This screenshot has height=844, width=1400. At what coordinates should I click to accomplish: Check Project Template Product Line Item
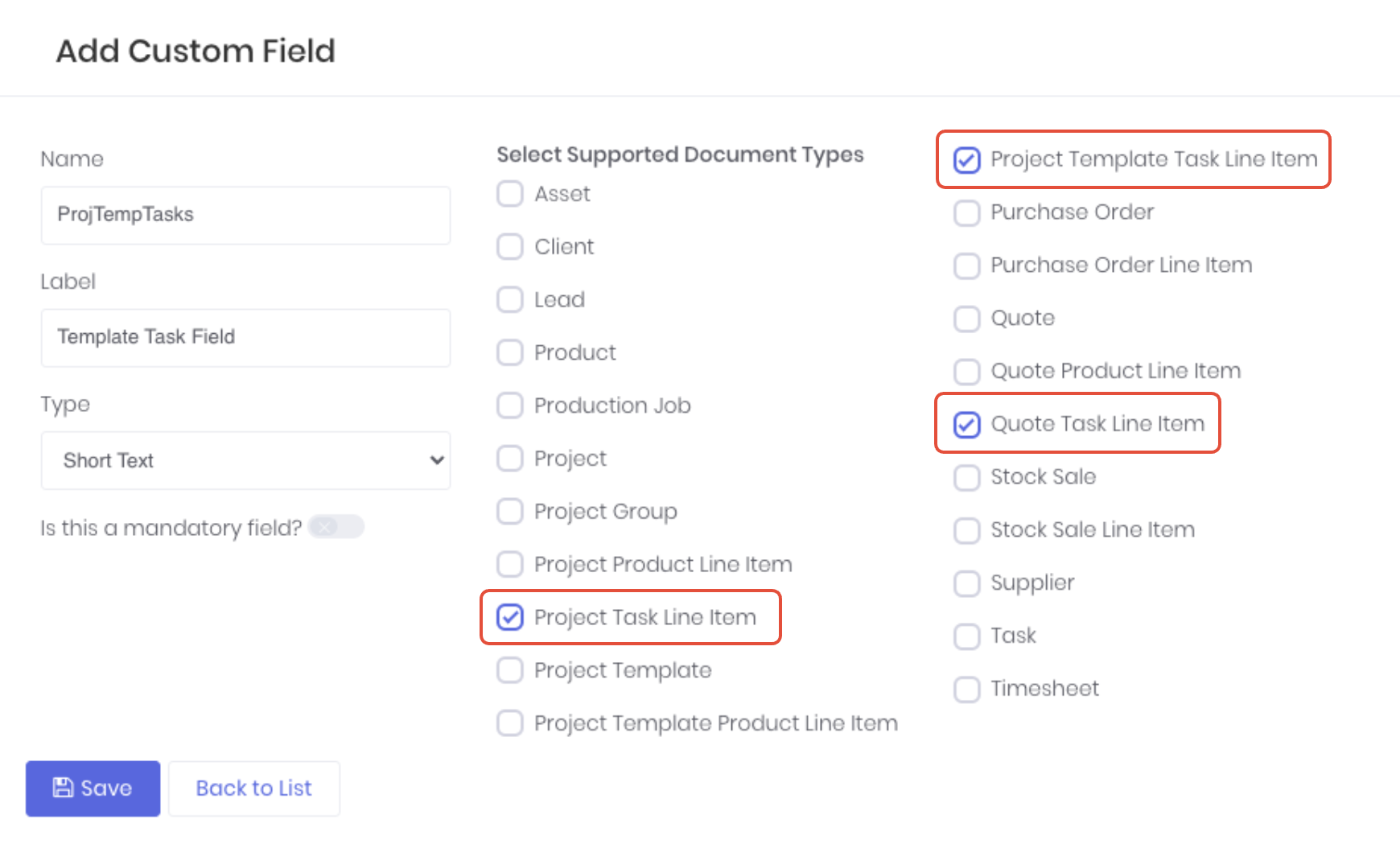pos(510,723)
